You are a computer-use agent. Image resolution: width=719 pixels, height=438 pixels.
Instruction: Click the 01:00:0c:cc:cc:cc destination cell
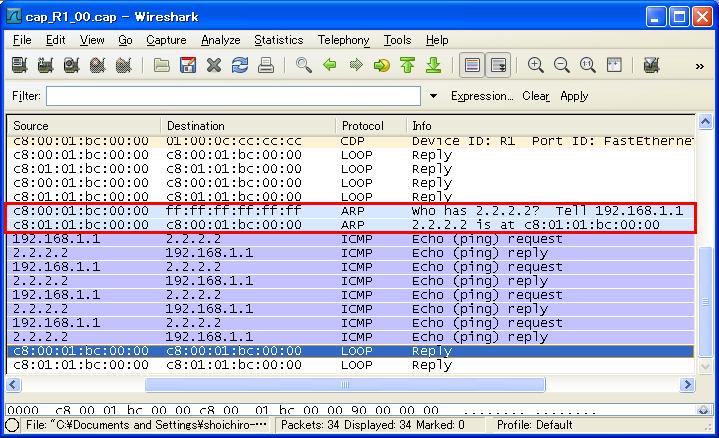tap(234, 141)
